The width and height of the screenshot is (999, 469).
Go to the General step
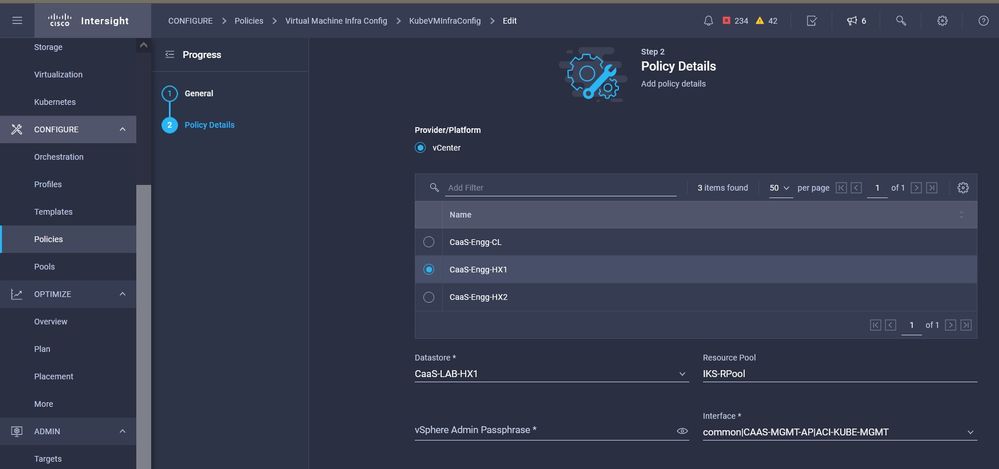pyautogui.click(x=199, y=94)
